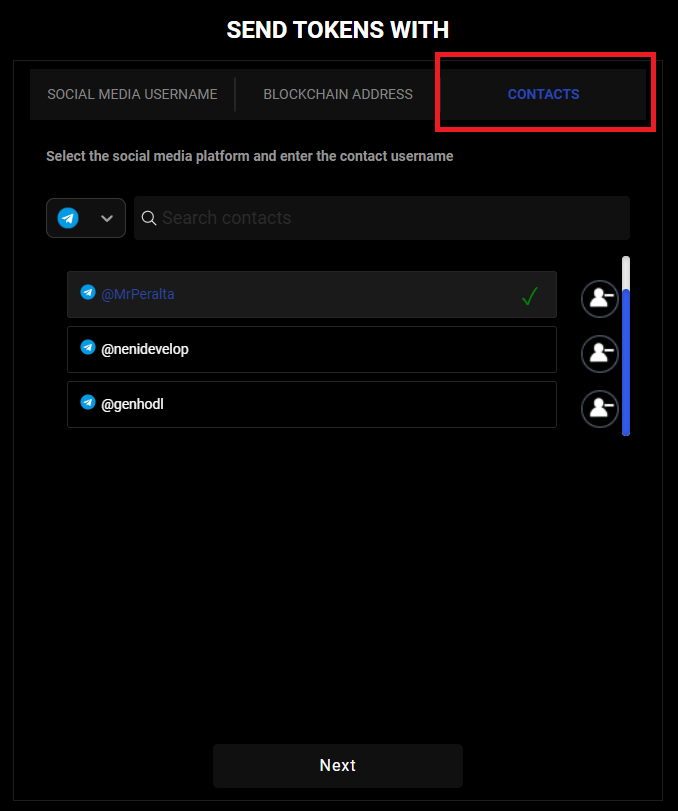Click remove-contact icon beside @nenidevelop

(600, 352)
